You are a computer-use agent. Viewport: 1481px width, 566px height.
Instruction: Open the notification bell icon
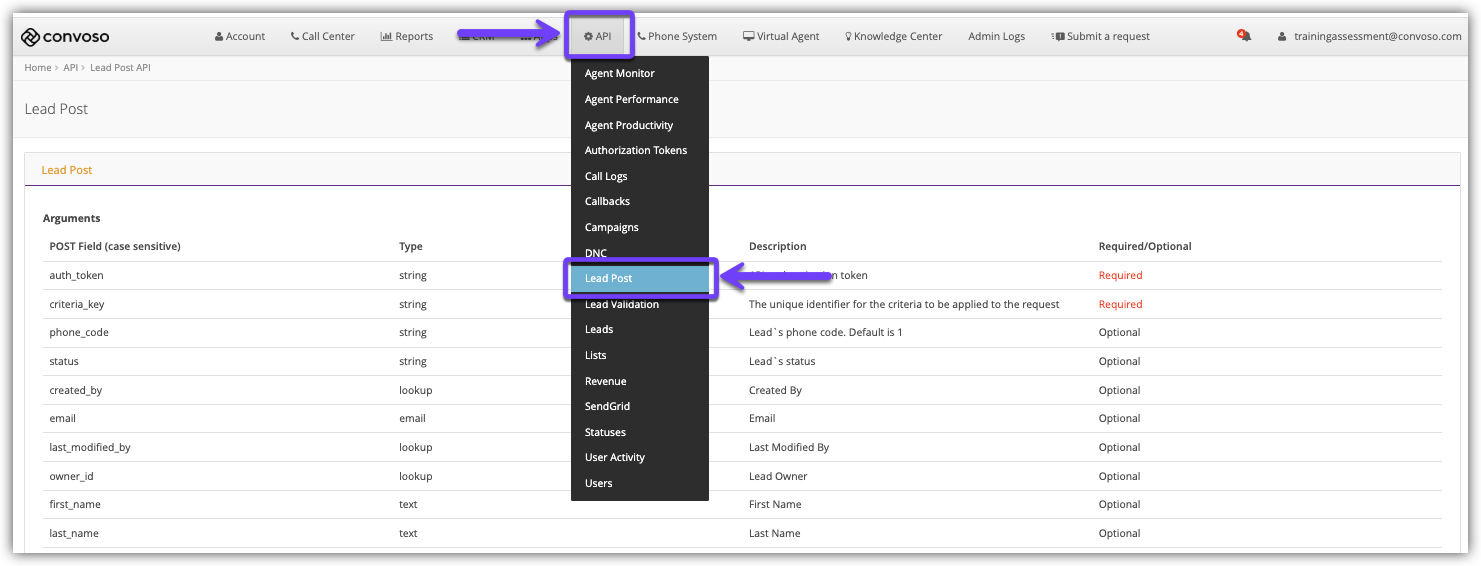(x=1244, y=36)
